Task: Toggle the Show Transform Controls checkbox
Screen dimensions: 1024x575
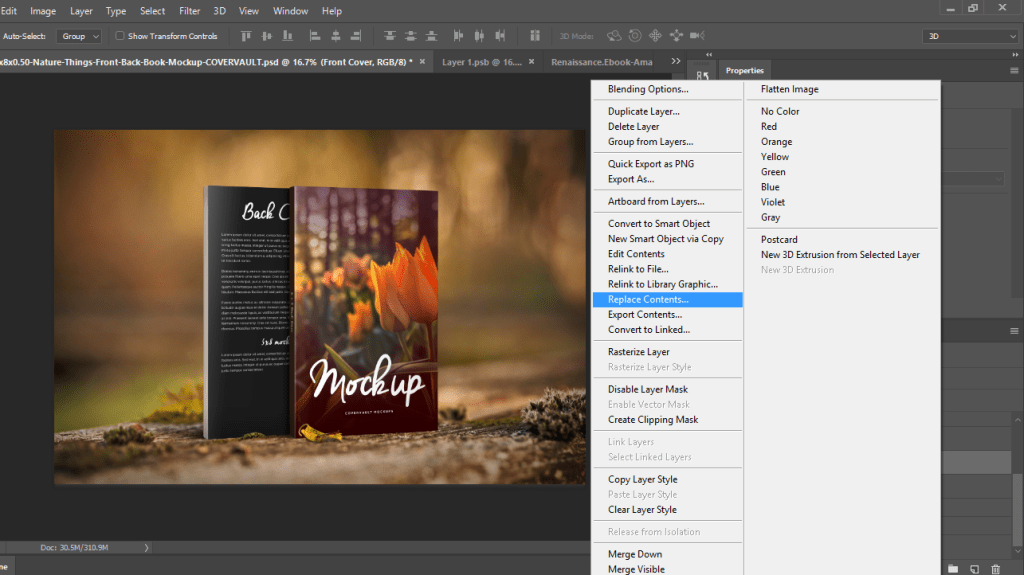Action: coord(120,36)
